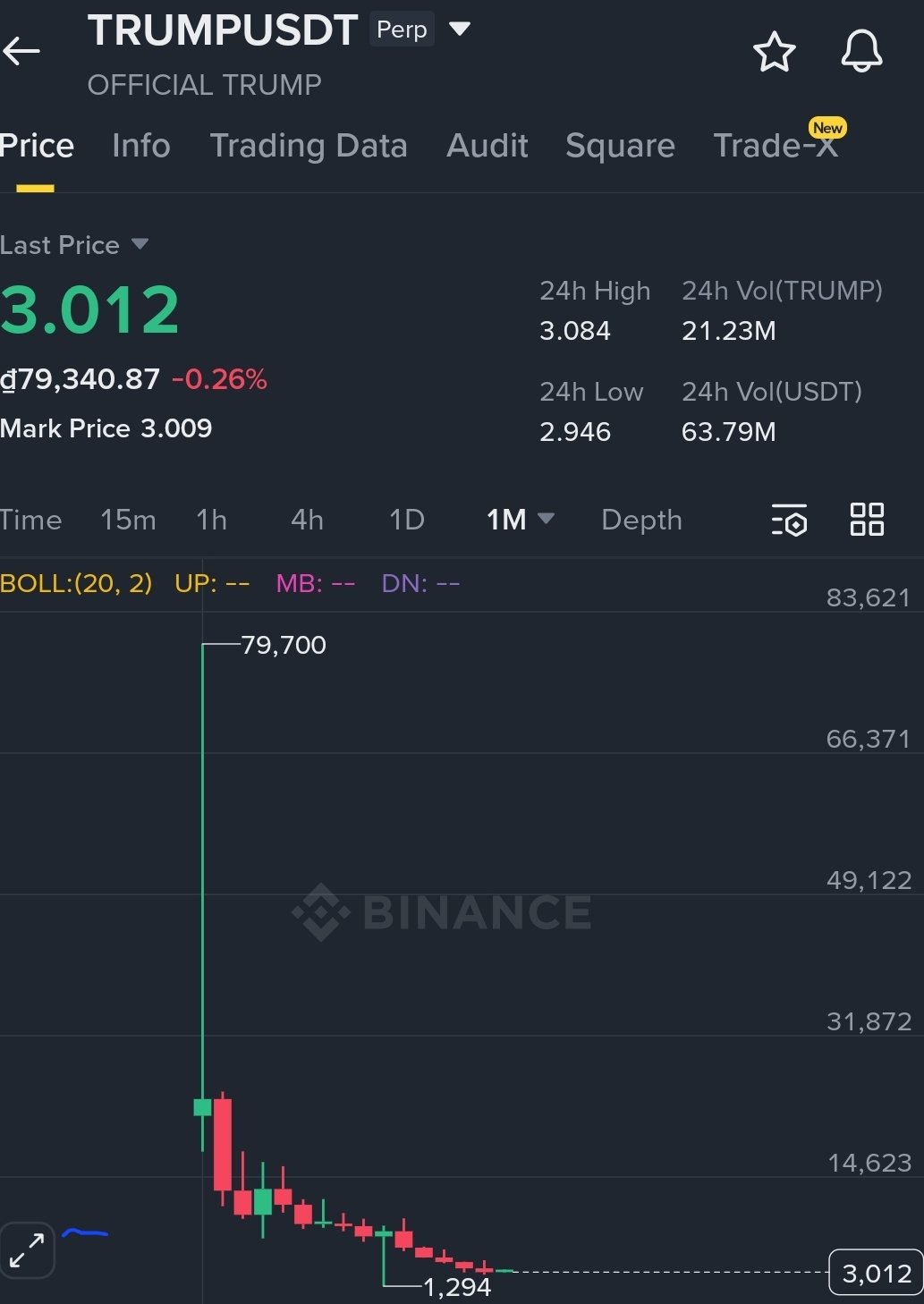Switch to the Info tab
The height and width of the screenshot is (1304, 924).
pyautogui.click(x=141, y=146)
